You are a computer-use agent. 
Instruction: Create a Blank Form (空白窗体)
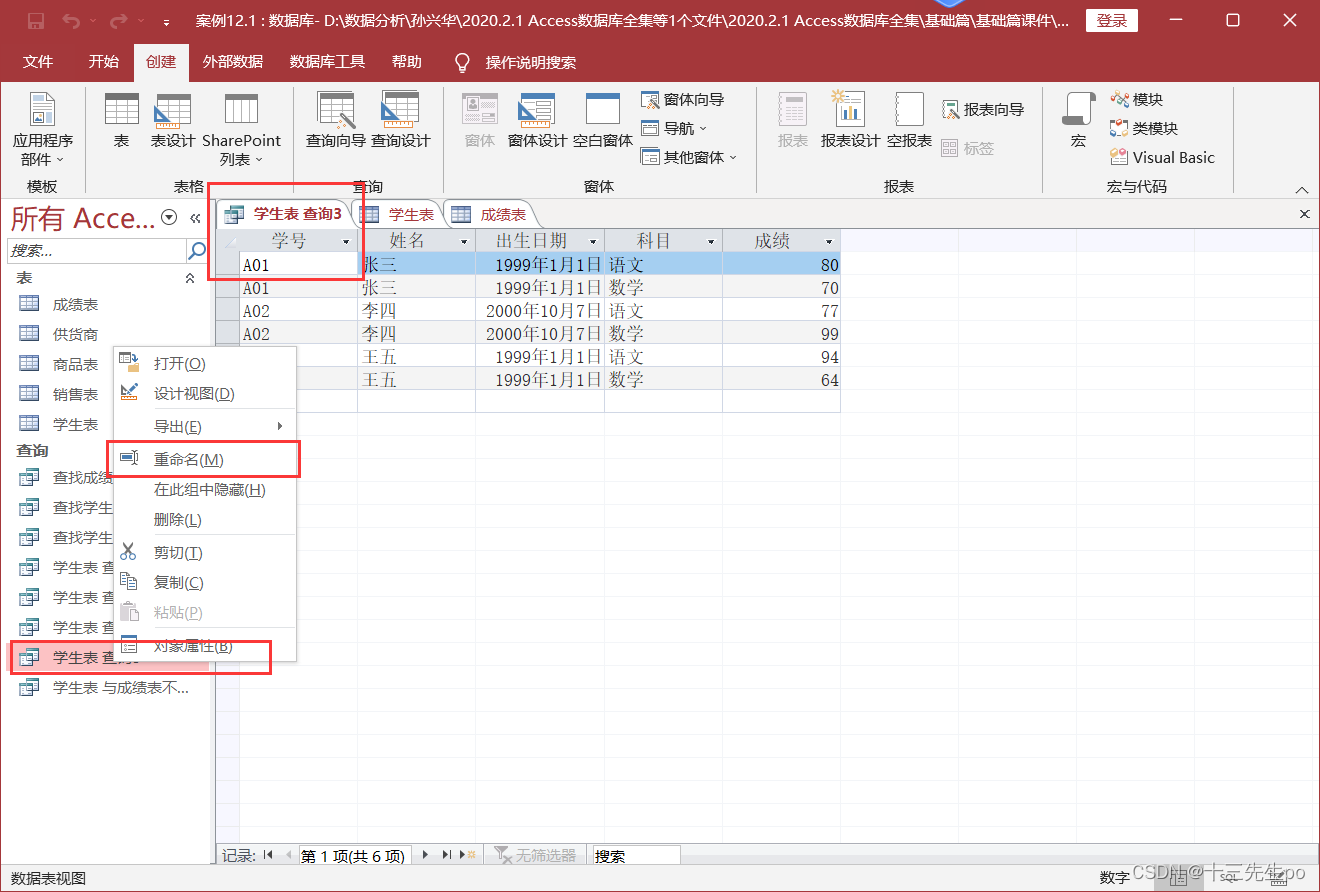point(603,121)
